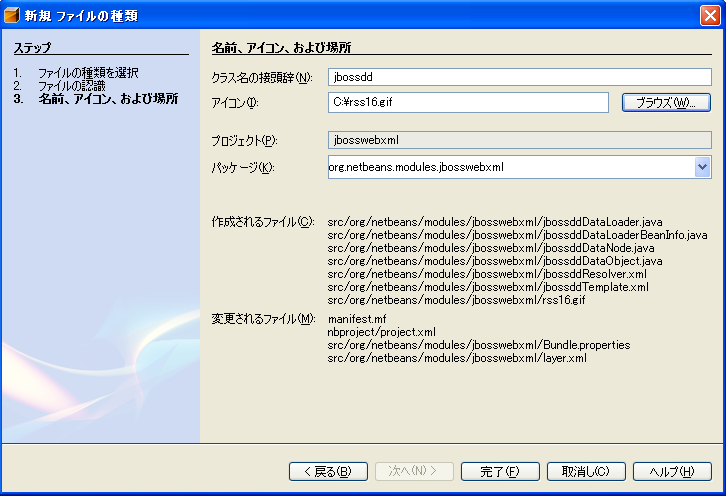726x496 pixels.
Task: Cancel with the 取消し(C) button
Action: coord(586,471)
